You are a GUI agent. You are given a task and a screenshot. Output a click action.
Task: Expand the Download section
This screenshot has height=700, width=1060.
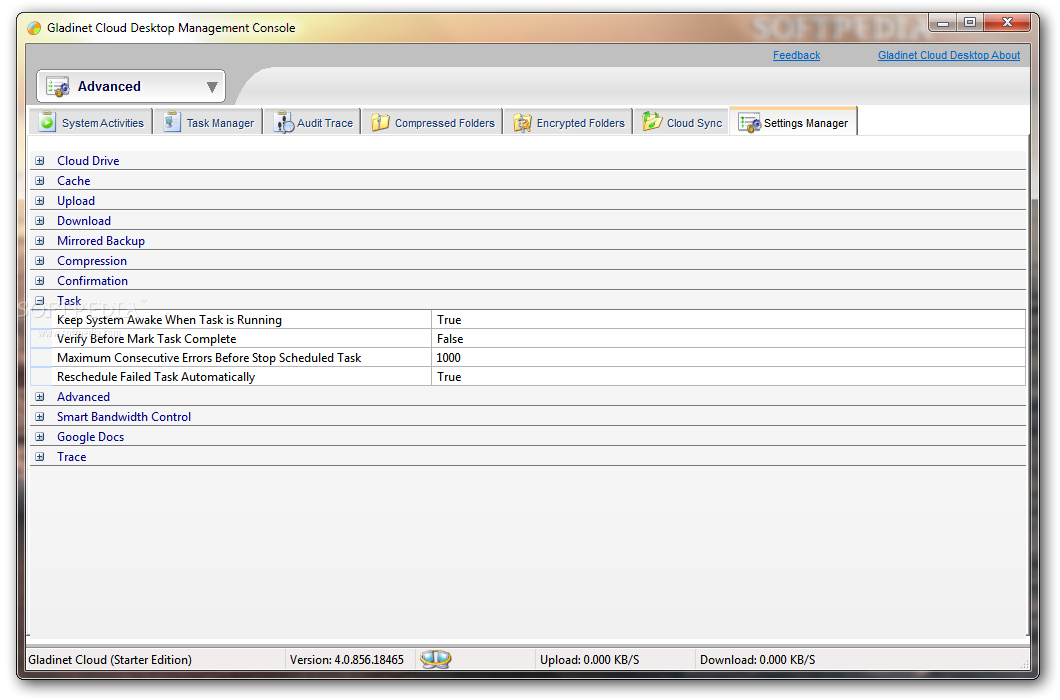[40, 221]
